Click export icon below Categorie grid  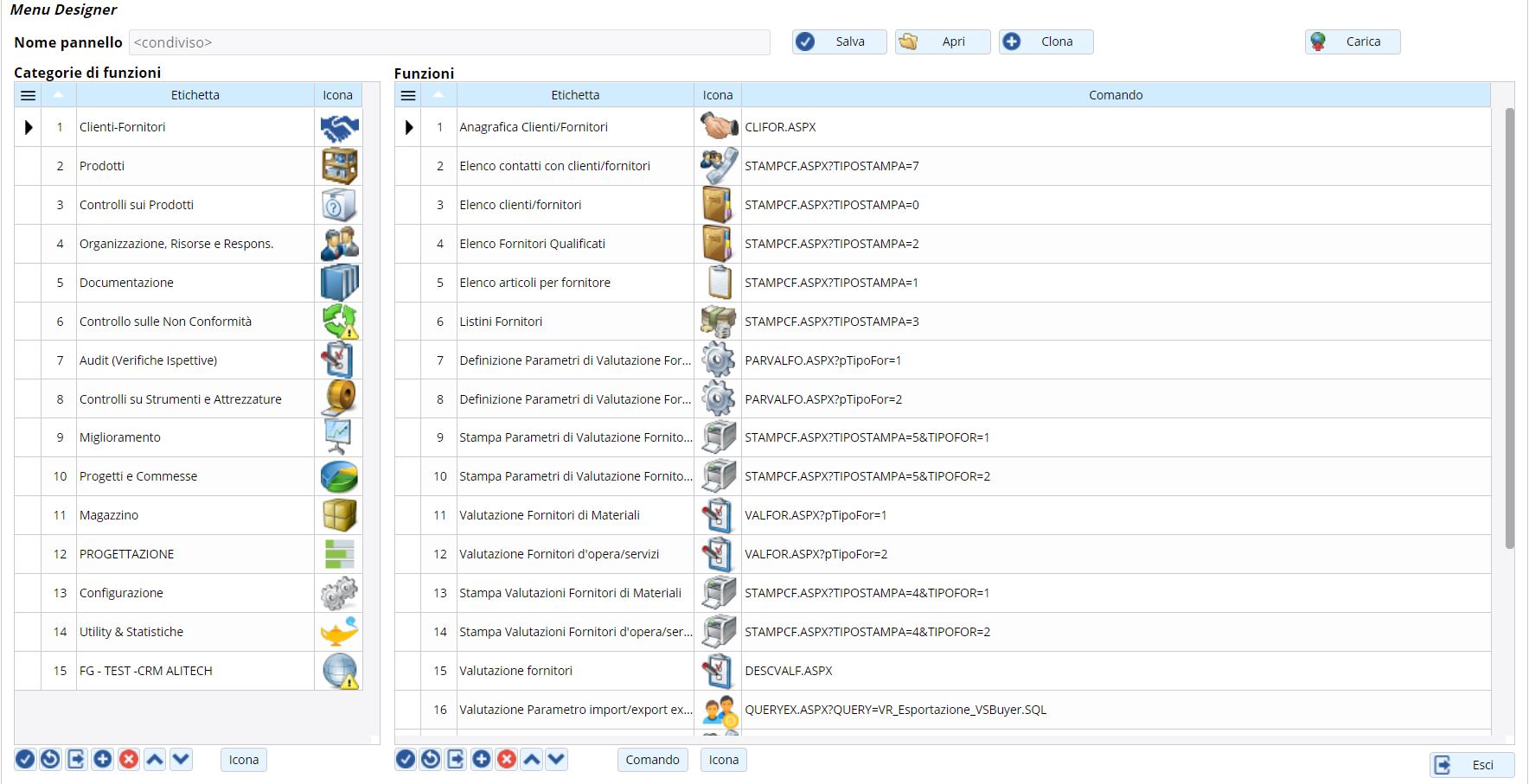click(x=77, y=760)
